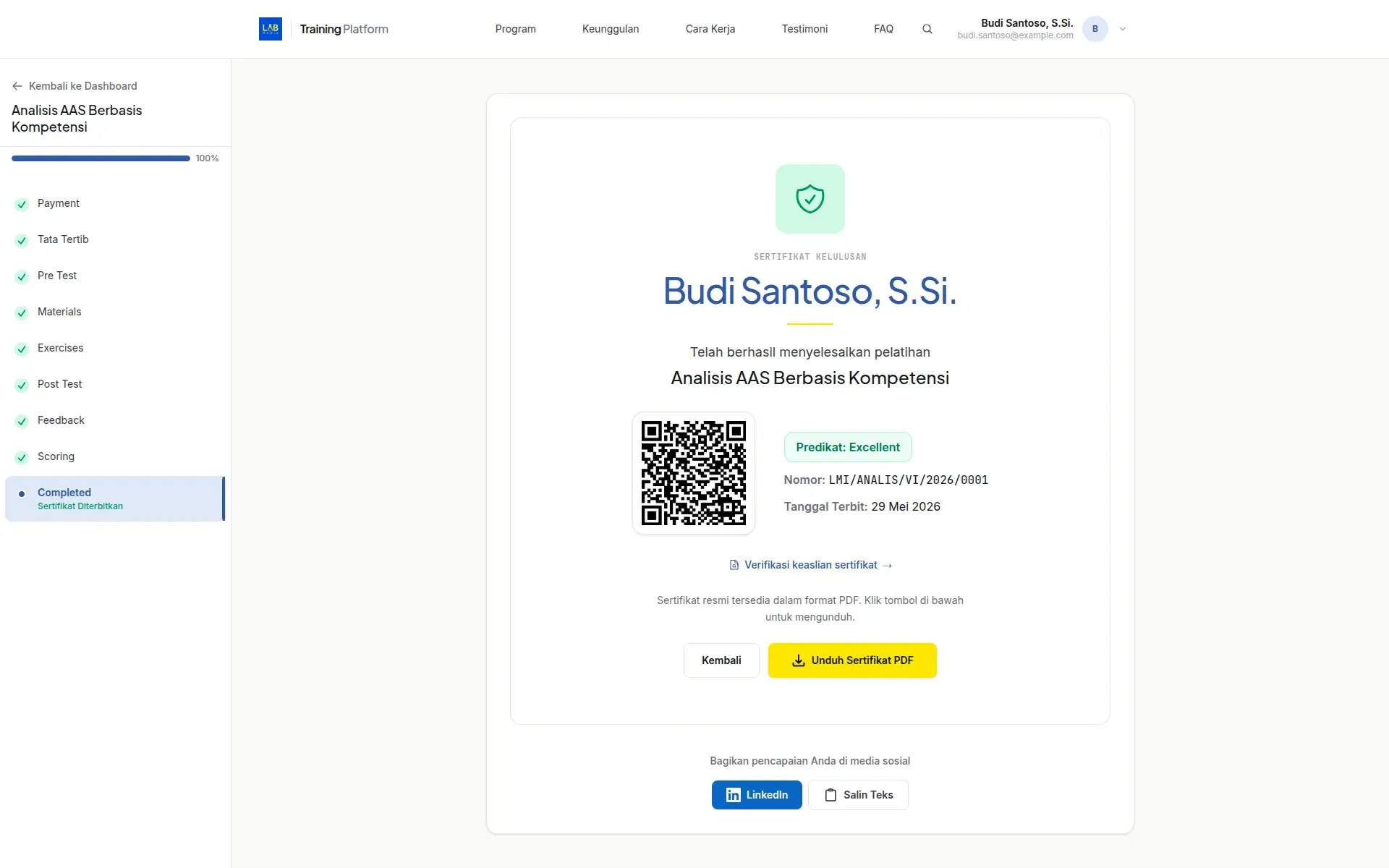Click the back arrow beside Kembali ke Dashboard
The image size is (1389, 868).
pyautogui.click(x=17, y=86)
